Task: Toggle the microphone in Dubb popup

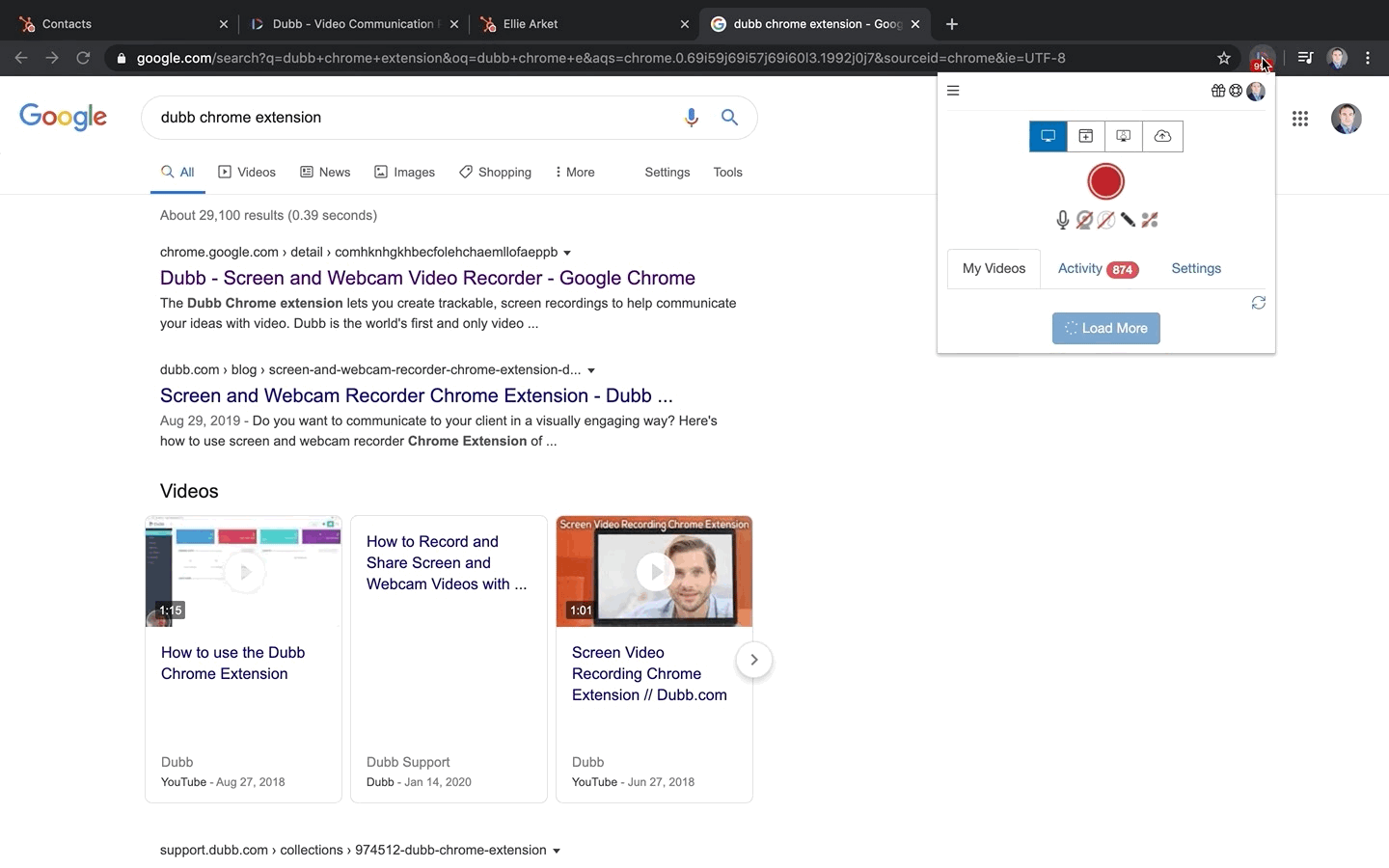Action: pos(1062,220)
